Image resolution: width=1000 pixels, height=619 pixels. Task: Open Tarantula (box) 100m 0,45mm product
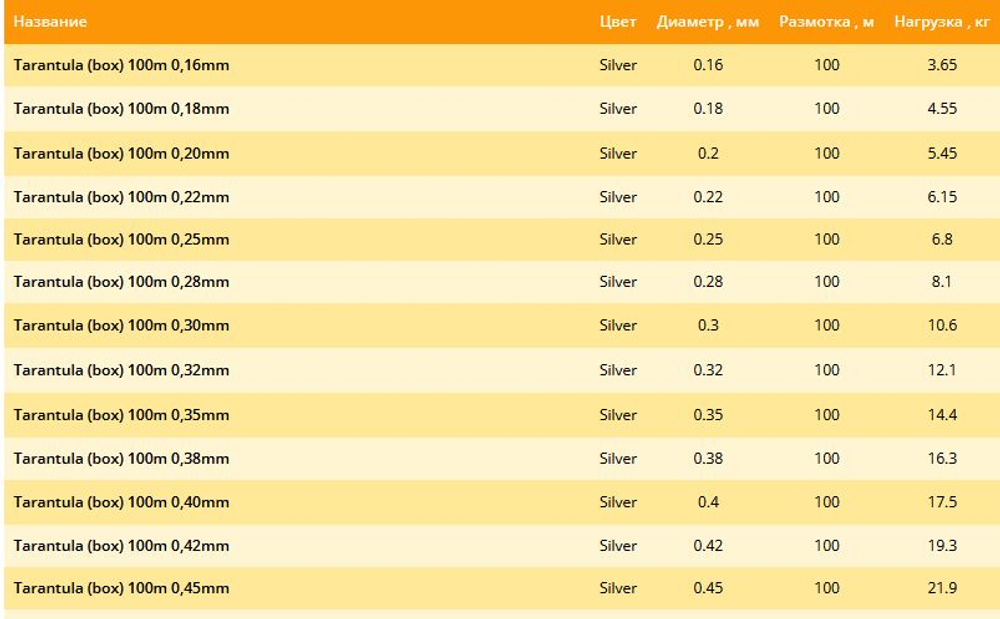tap(121, 588)
